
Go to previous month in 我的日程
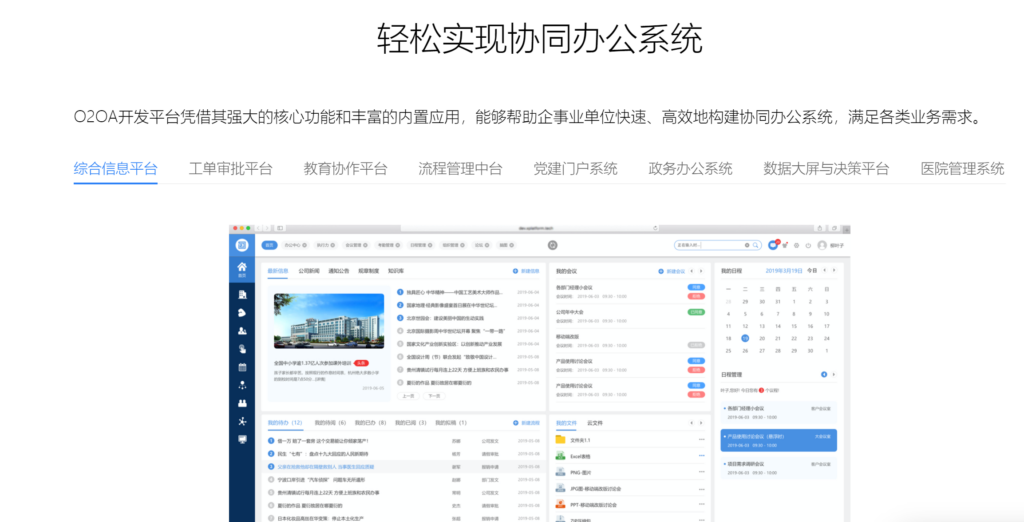[824, 270]
